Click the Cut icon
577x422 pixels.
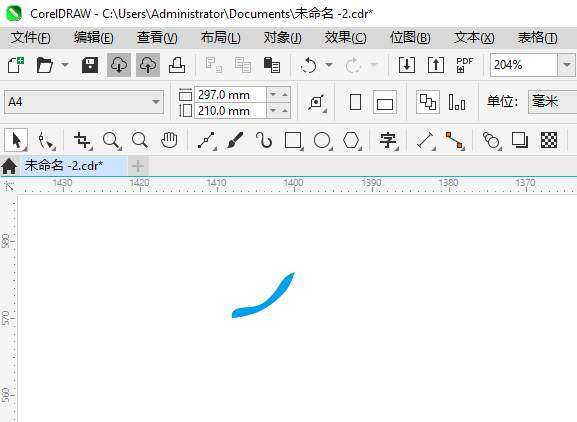[x=213, y=65]
